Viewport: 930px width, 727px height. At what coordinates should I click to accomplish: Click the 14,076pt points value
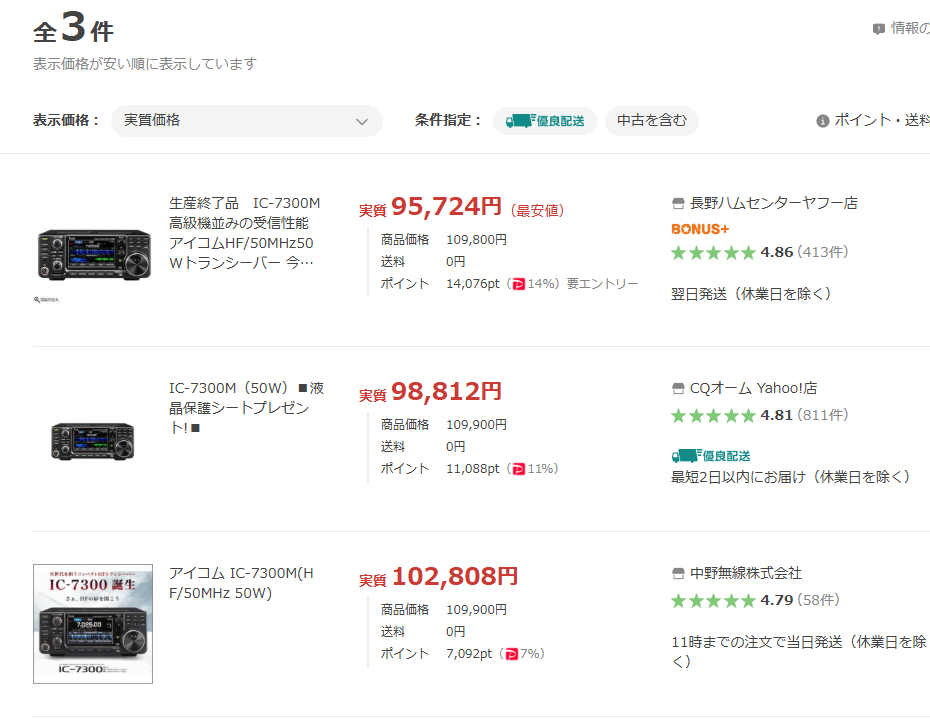coord(473,284)
